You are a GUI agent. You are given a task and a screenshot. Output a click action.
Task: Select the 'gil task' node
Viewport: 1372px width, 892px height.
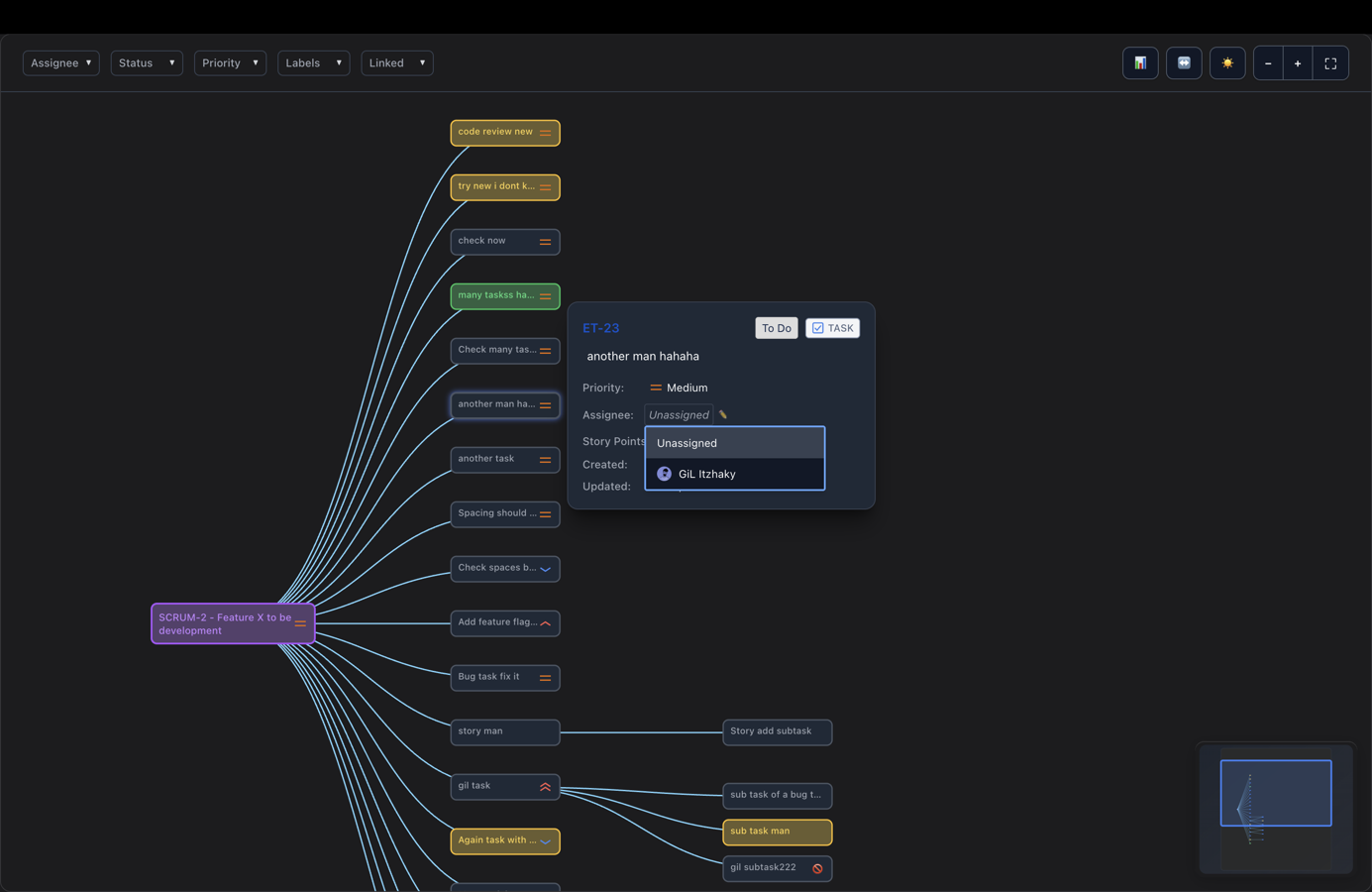click(505, 787)
